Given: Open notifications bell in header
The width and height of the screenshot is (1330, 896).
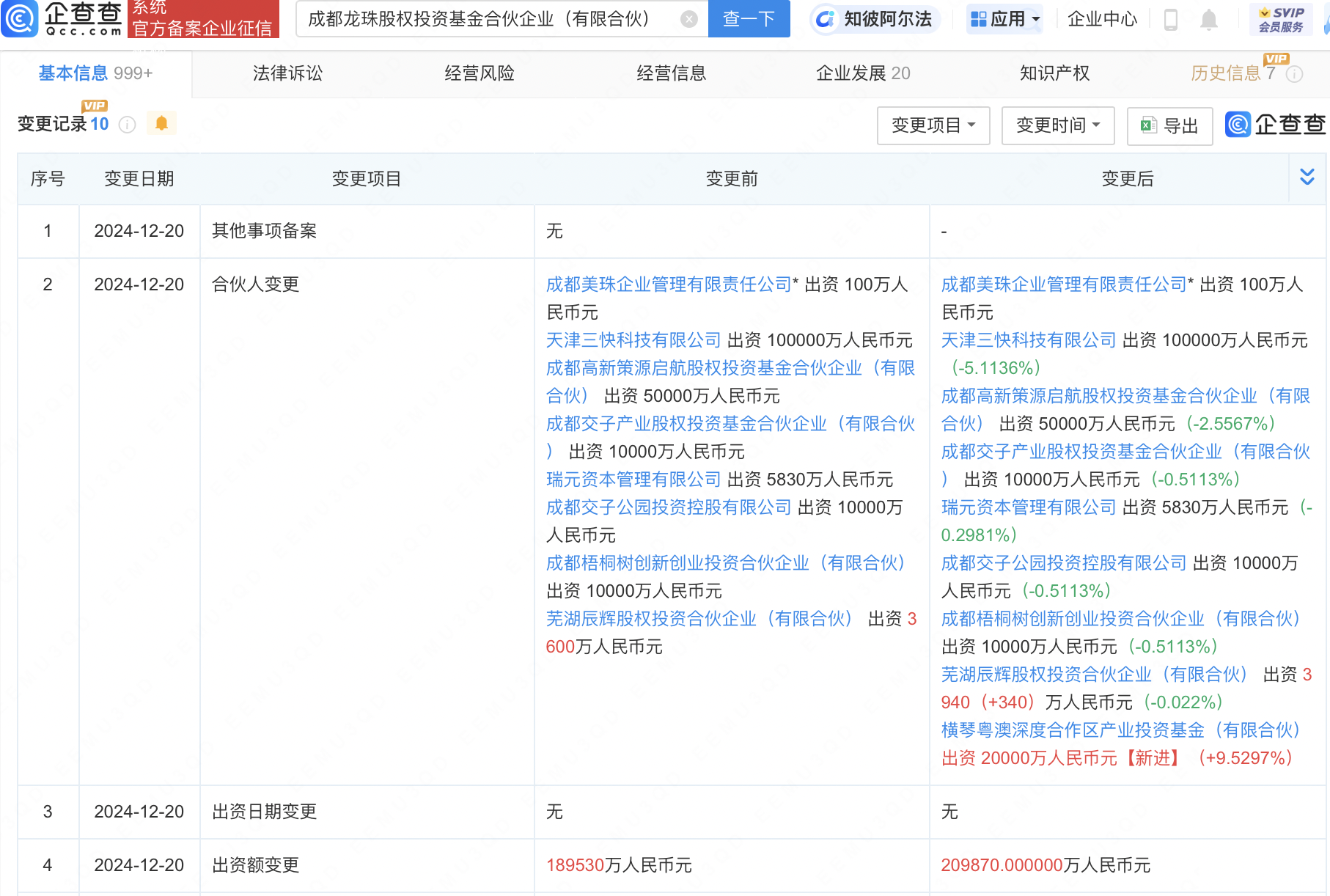Looking at the screenshot, I should [1209, 20].
